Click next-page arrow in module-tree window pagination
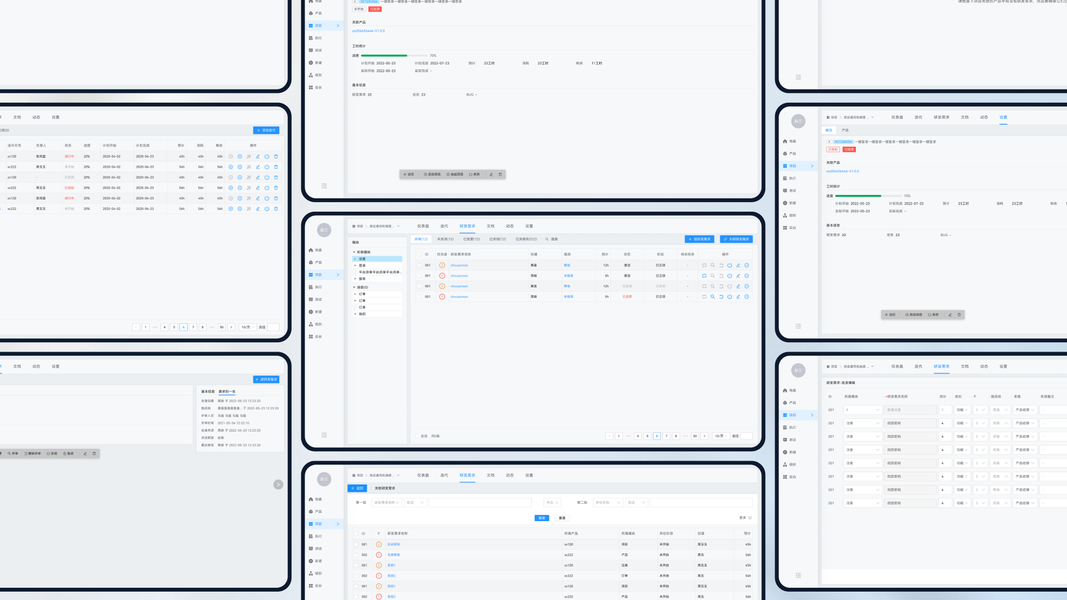The height and width of the screenshot is (600, 1067). tap(705, 436)
